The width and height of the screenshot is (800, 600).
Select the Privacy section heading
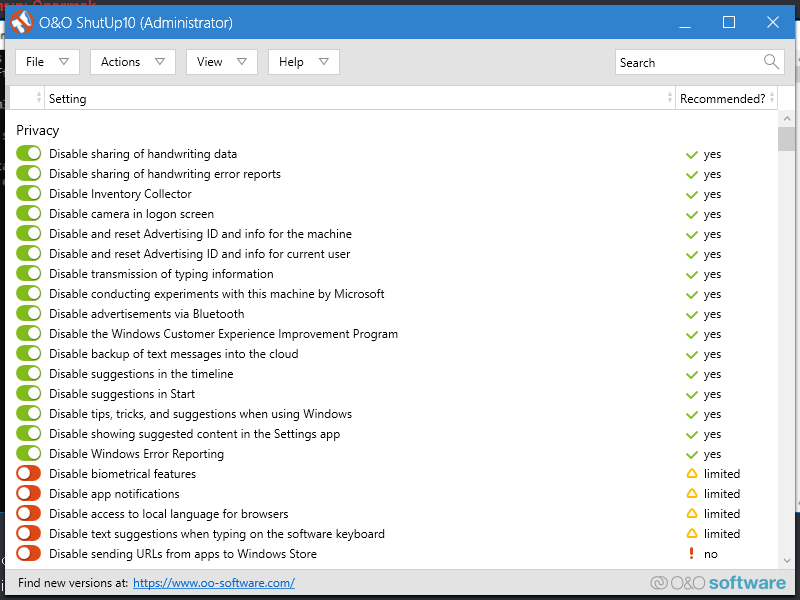38,130
